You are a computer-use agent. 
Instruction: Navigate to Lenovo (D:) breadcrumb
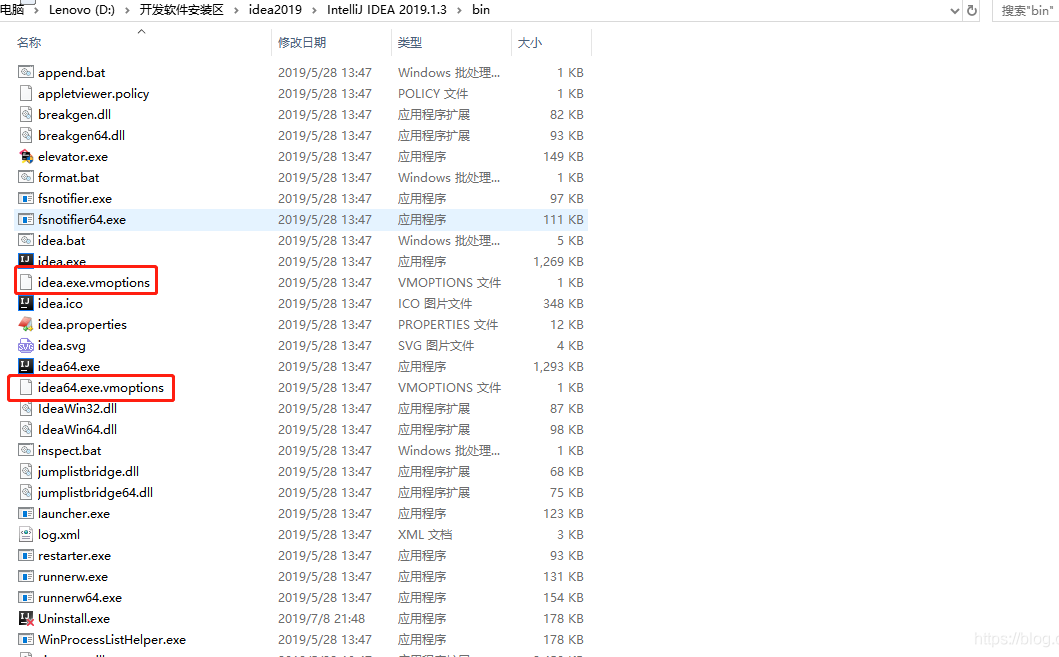click(82, 10)
